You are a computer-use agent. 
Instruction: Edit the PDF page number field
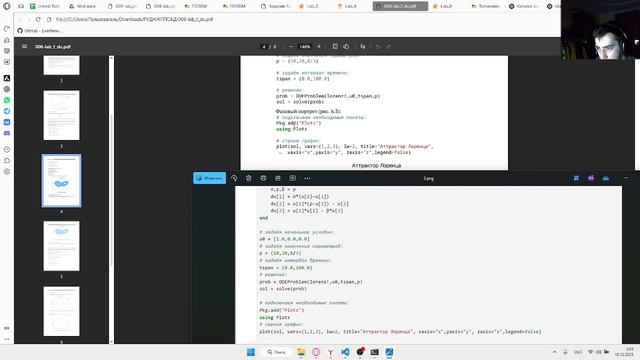(x=264, y=47)
